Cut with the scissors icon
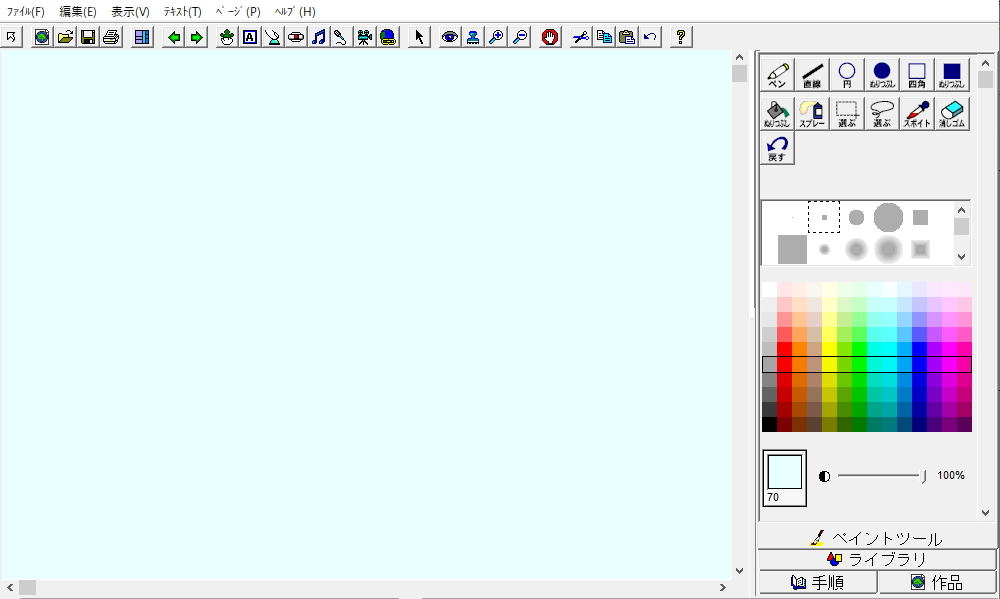Image resolution: width=1000 pixels, height=599 pixels. click(580, 37)
